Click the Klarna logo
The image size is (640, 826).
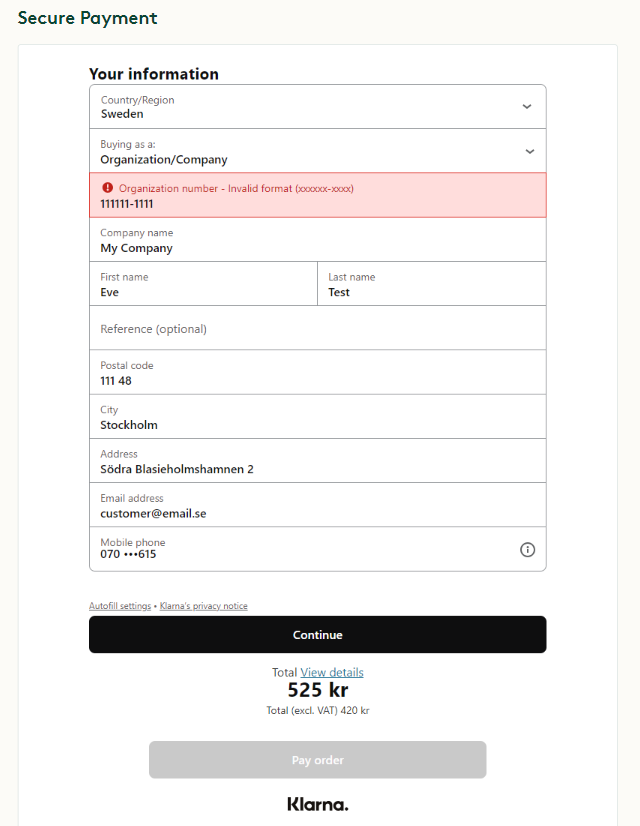pos(317,804)
